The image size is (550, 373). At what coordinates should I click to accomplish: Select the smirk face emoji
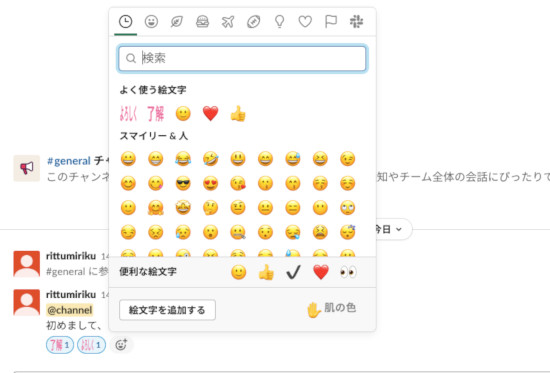pyautogui.click(x=128, y=232)
